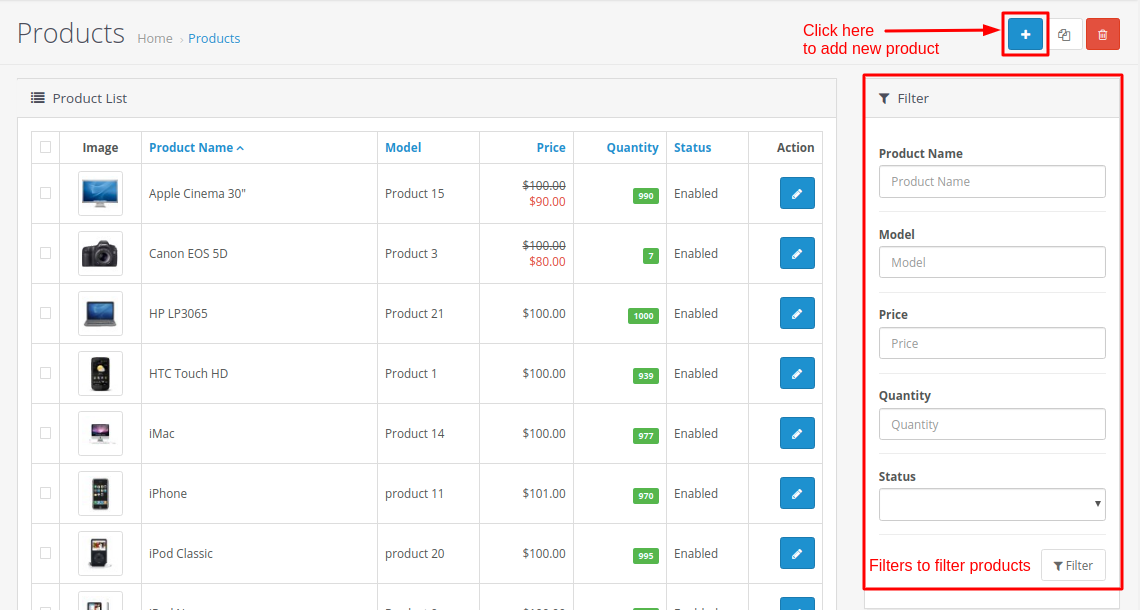Image resolution: width=1140 pixels, height=610 pixels.
Task: Click the Canon EOS 5D product name
Action: (188, 253)
